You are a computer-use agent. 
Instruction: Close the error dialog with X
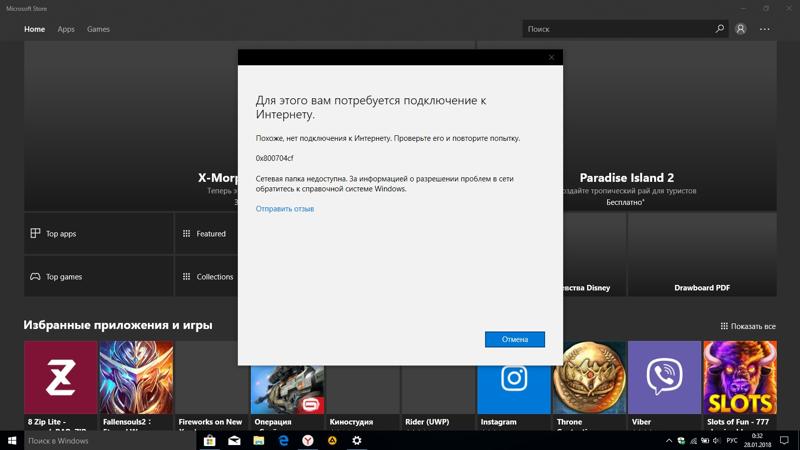pyautogui.click(x=552, y=57)
